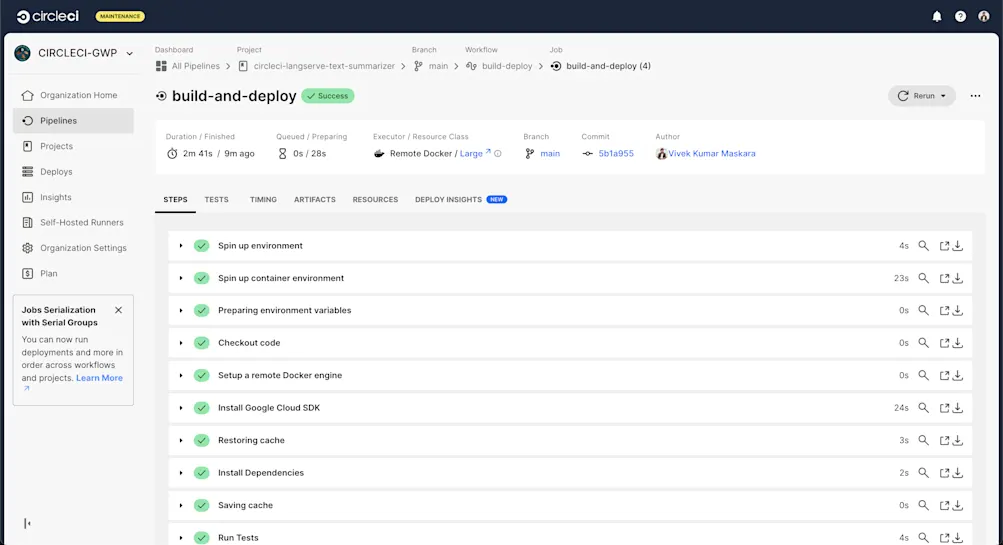
Task: Open Plan in the sidebar
Action: (73, 274)
